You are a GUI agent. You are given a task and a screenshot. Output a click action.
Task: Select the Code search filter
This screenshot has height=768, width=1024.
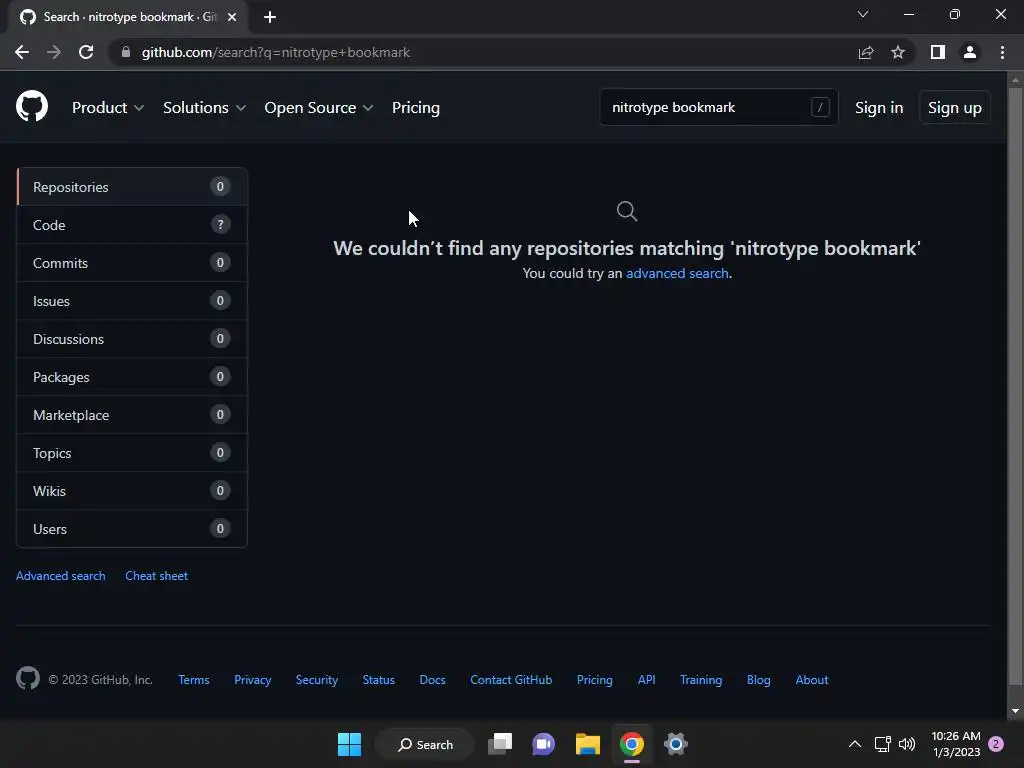point(132,225)
